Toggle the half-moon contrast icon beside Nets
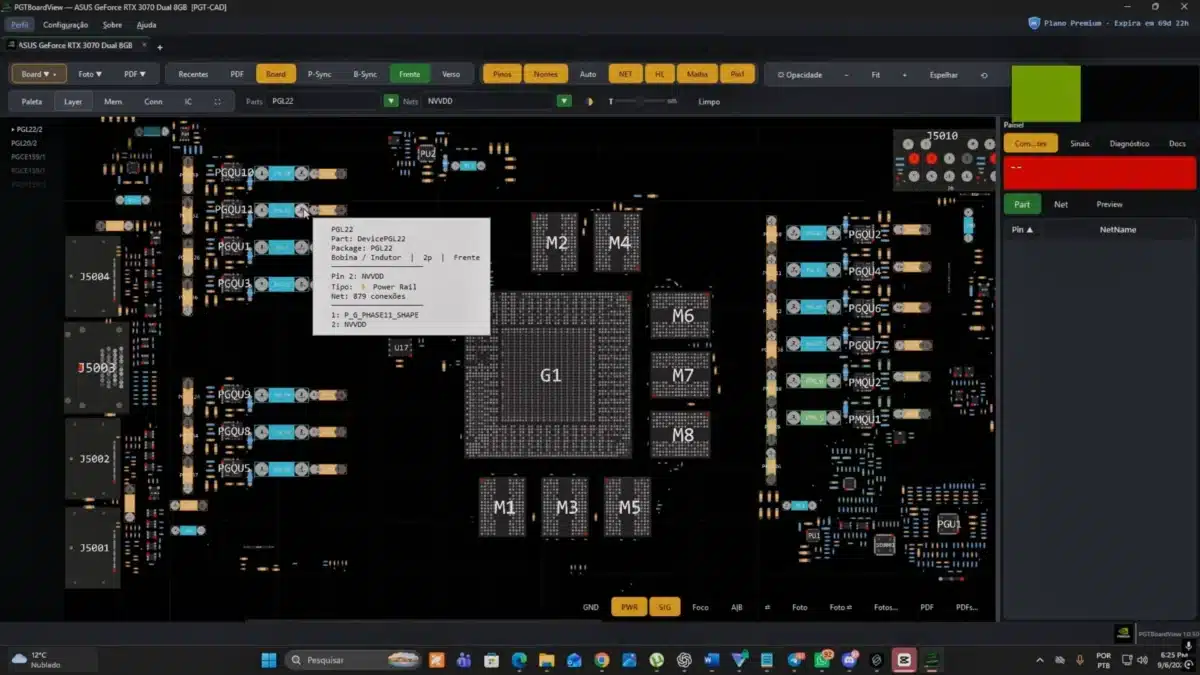The image size is (1200, 675). (x=589, y=102)
